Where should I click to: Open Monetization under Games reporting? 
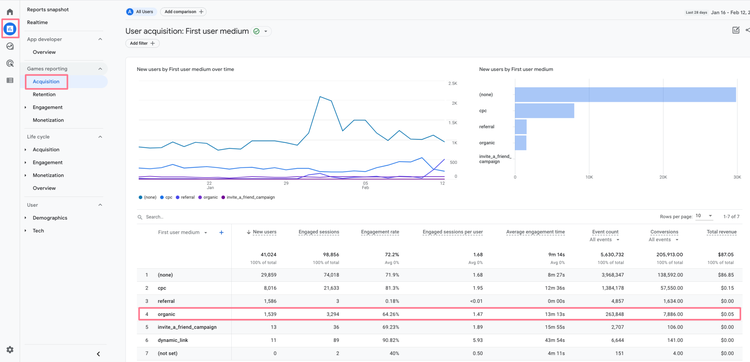48,120
